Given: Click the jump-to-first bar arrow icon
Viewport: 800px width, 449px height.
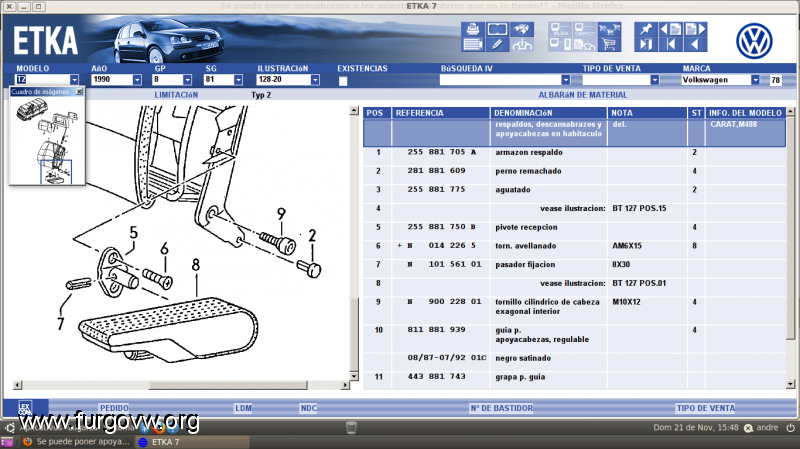Looking at the screenshot, I should (x=670, y=44).
